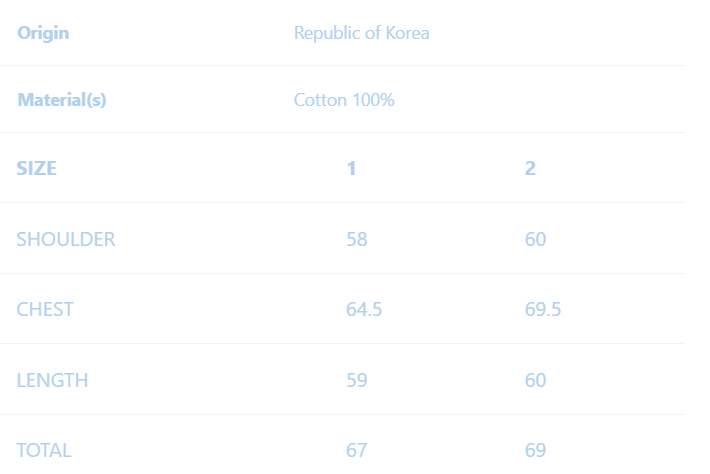Select the 60 in the SHOULDER row
The width and height of the screenshot is (710, 474).
(x=536, y=239)
